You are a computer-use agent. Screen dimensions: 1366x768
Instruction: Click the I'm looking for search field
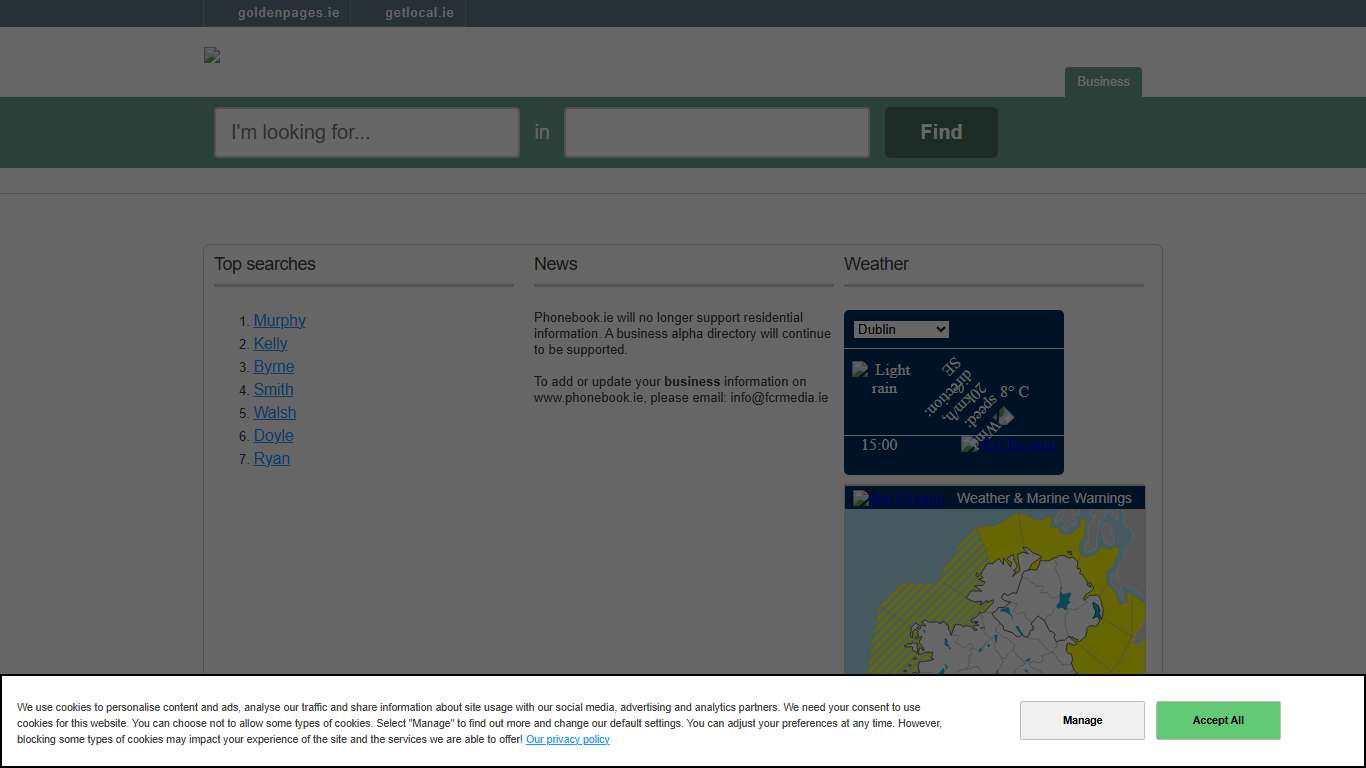366,132
